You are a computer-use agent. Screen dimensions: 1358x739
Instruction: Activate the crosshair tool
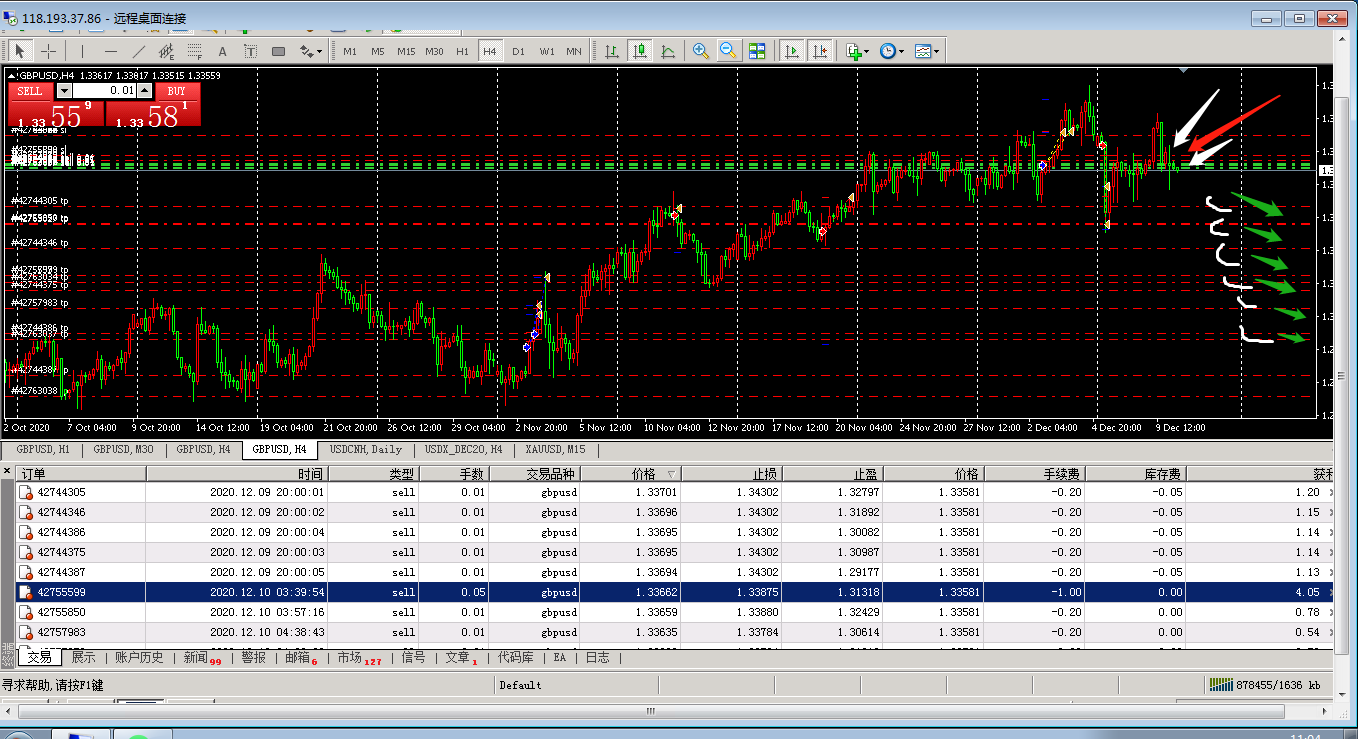coord(48,51)
